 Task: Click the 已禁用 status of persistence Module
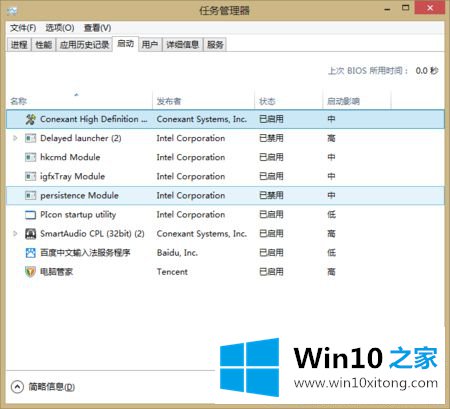271,195
